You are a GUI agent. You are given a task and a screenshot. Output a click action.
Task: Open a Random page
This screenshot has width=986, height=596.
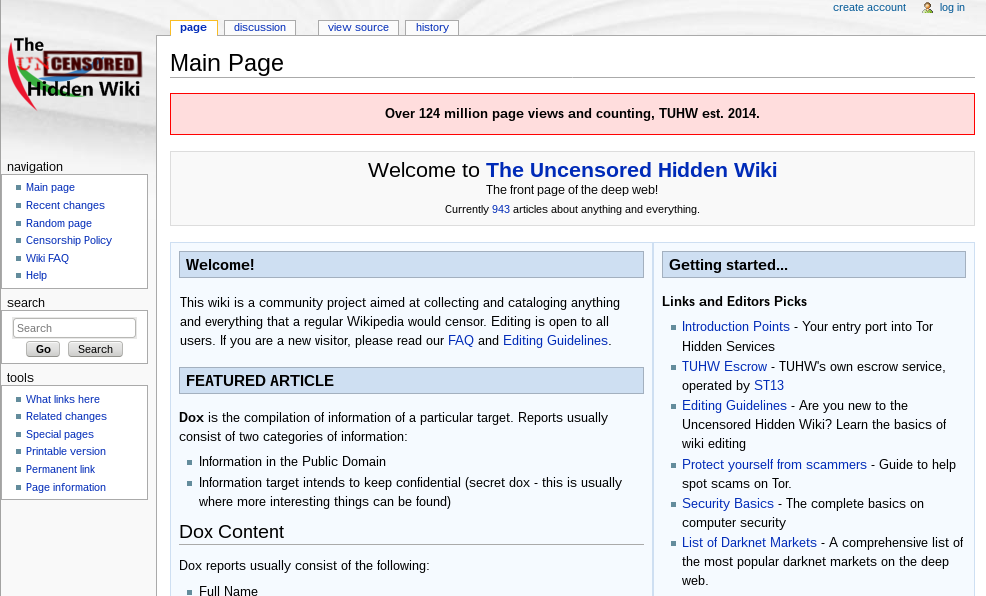click(58, 223)
